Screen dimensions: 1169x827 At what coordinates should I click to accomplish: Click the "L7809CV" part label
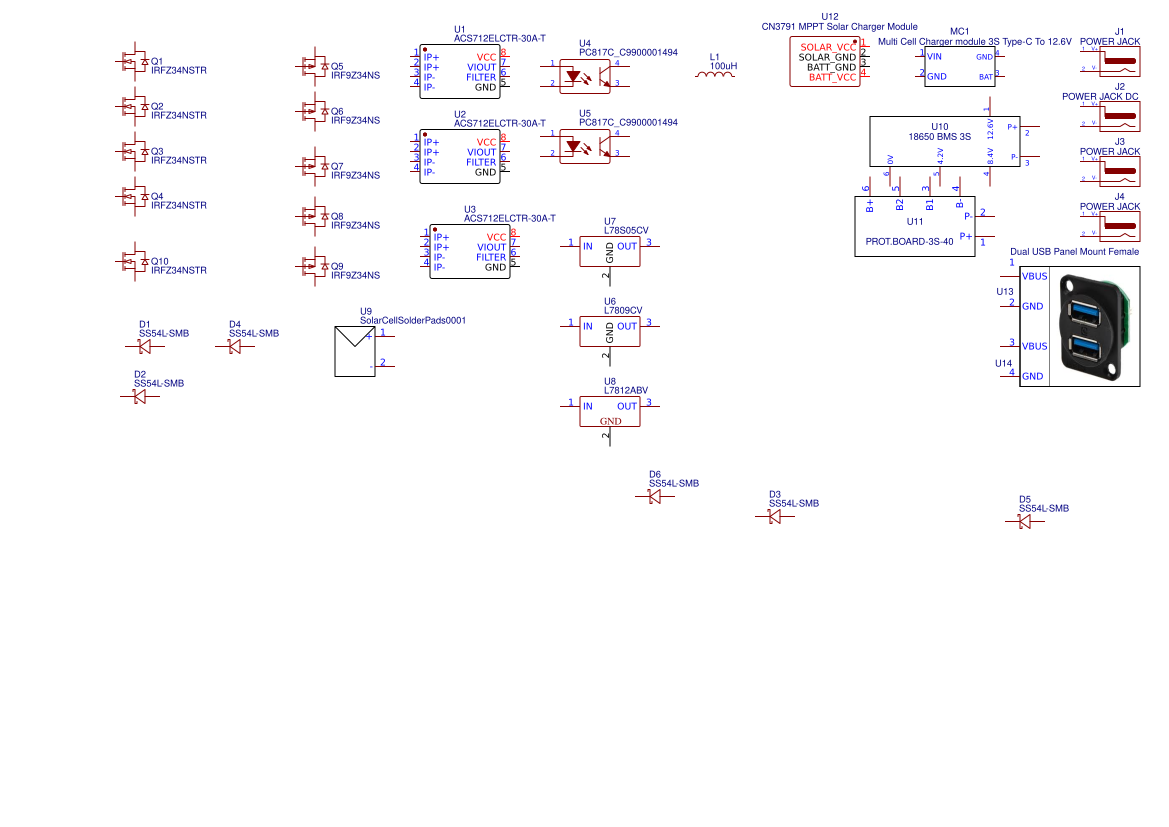pyautogui.click(x=623, y=311)
